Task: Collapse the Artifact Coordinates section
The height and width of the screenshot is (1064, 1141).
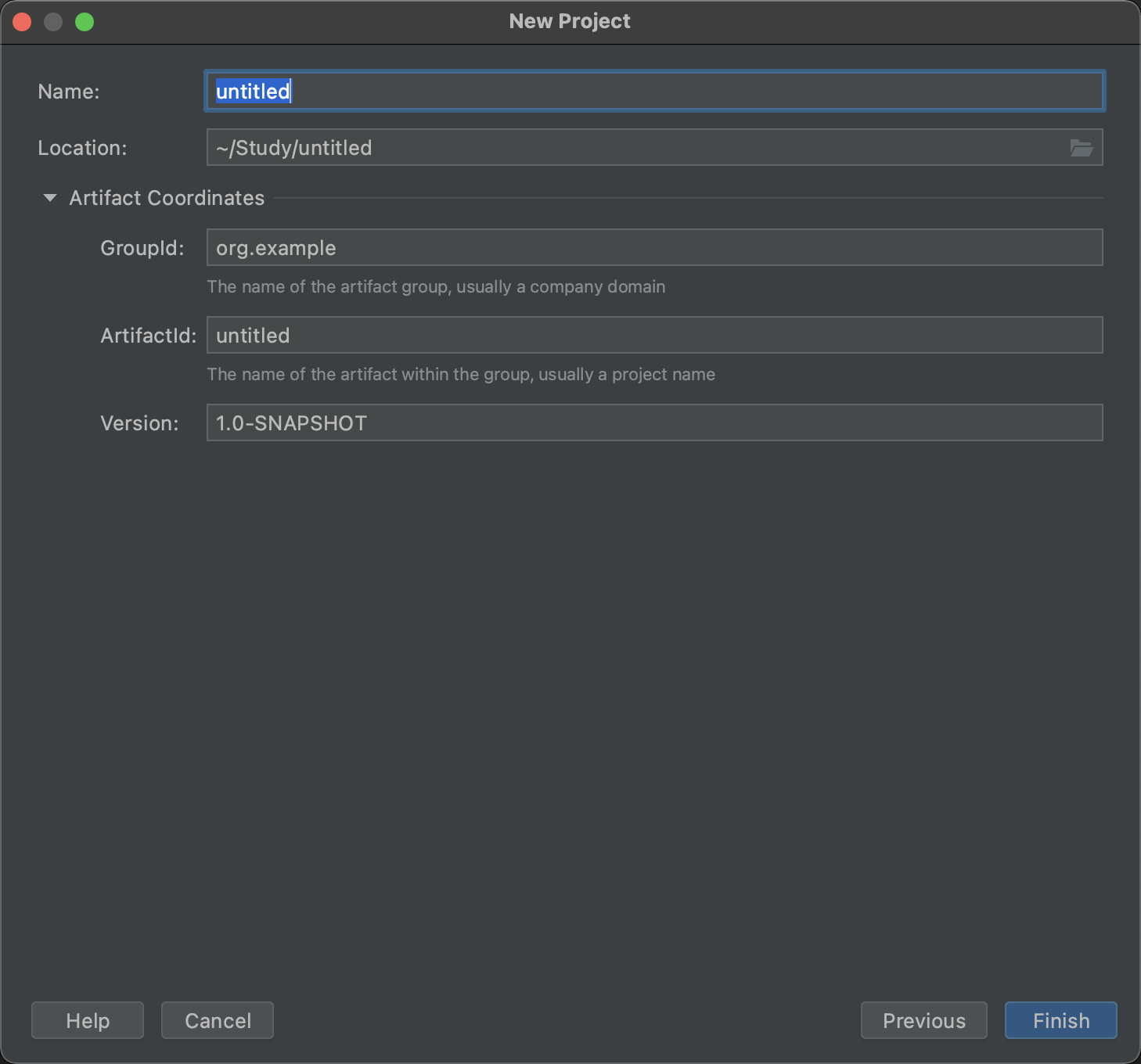Action: (50, 198)
